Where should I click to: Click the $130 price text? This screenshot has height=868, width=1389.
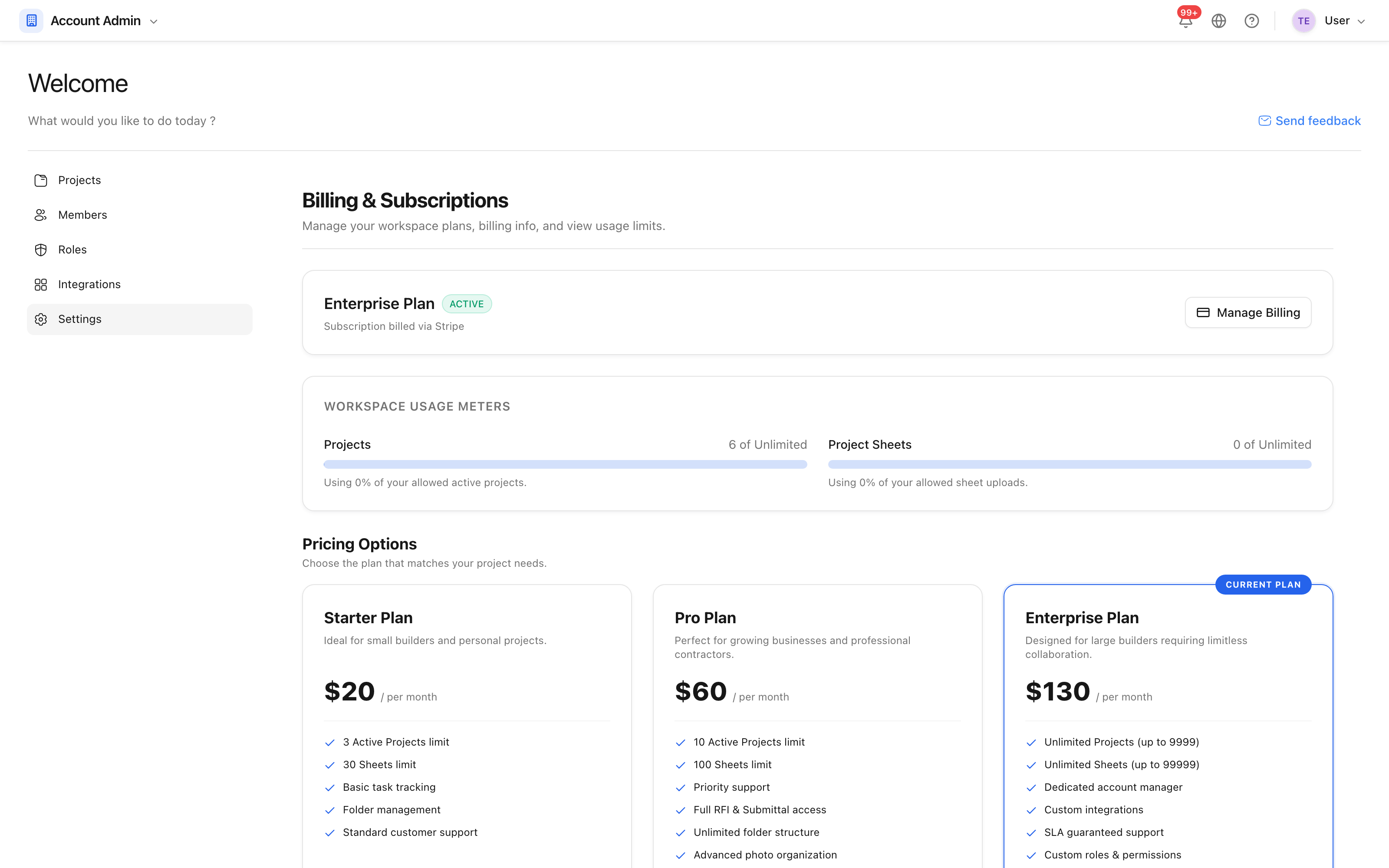tap(1057, 691)
